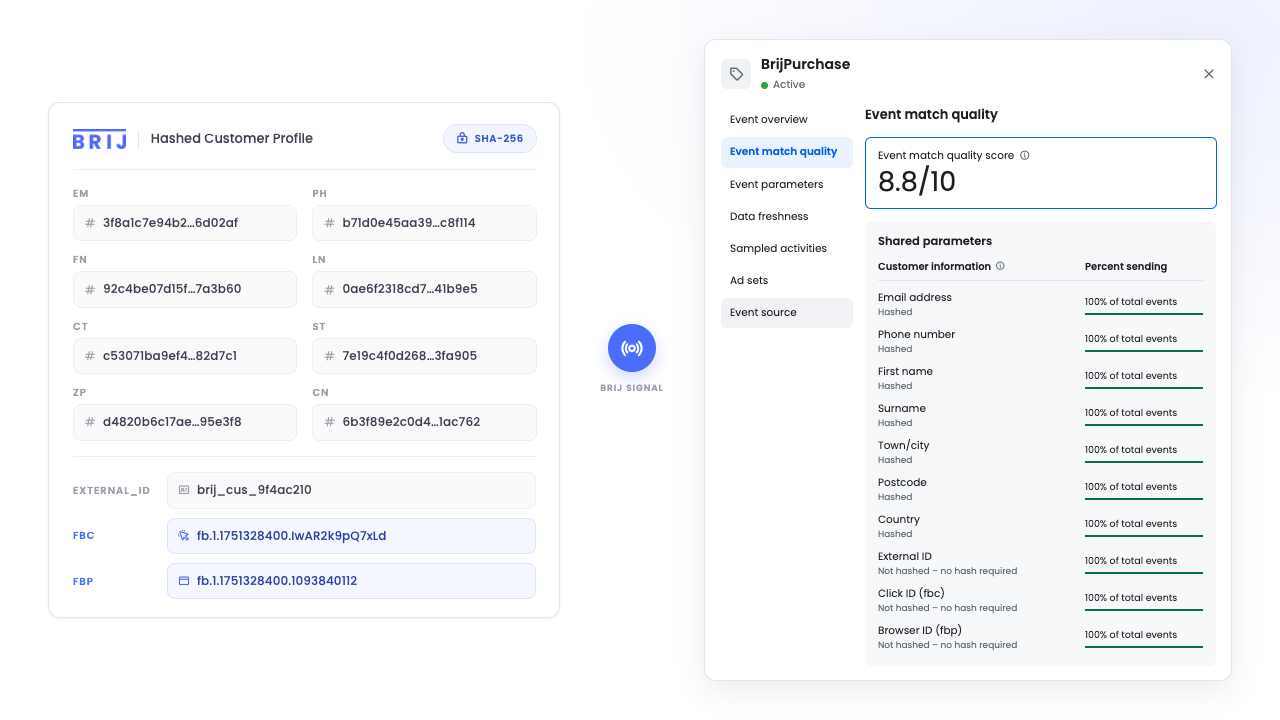The image size is (1280, 720).
Task: Click the FBP browser ID value field
Action: 351,581
